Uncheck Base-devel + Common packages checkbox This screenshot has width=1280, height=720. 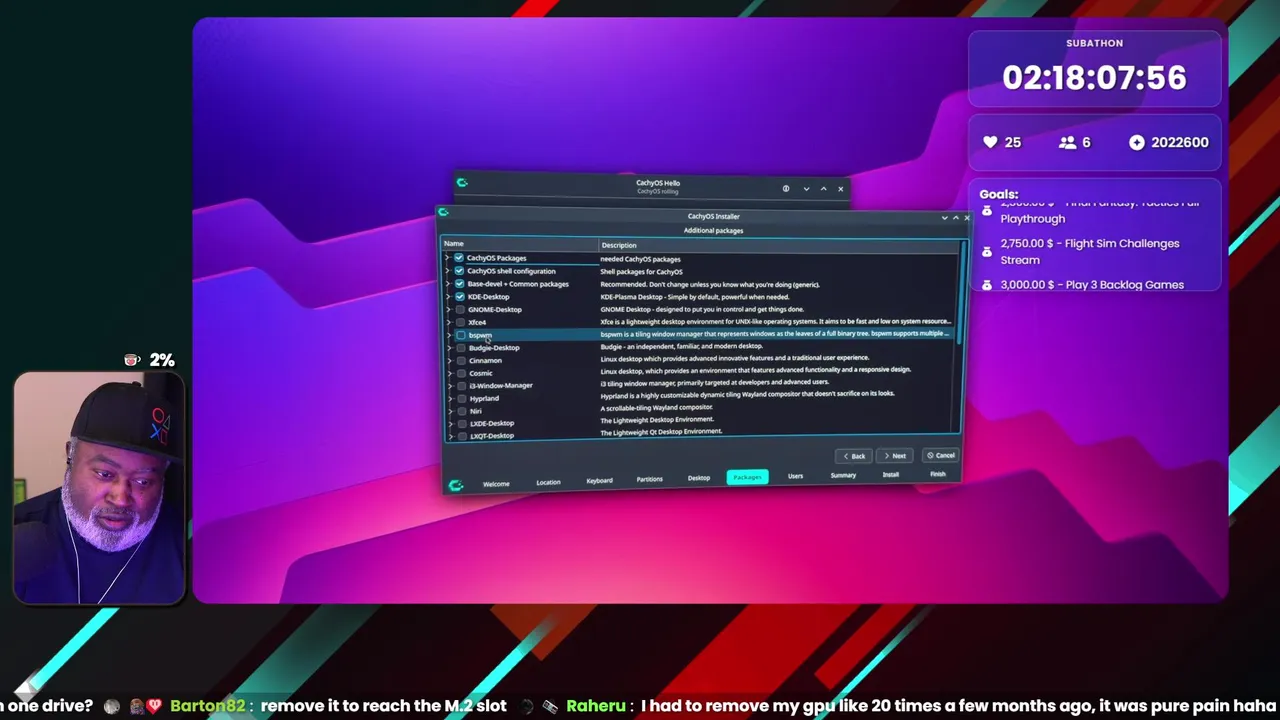[459, 284]
